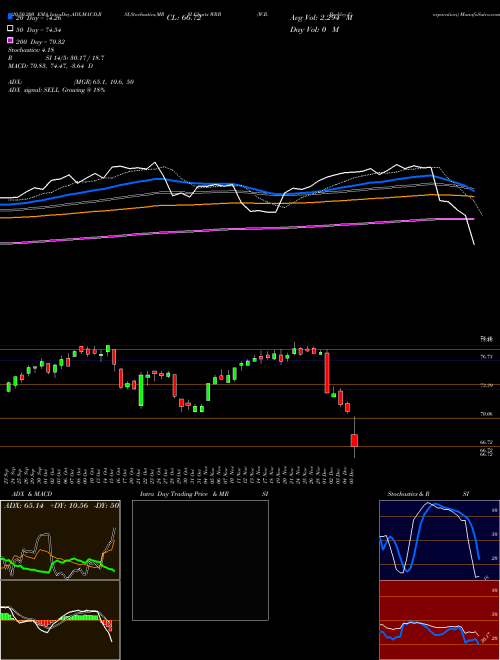500x660 pixels.
Task: Click the white 50 Day legend swatch
Action: (x=10, y=29)
